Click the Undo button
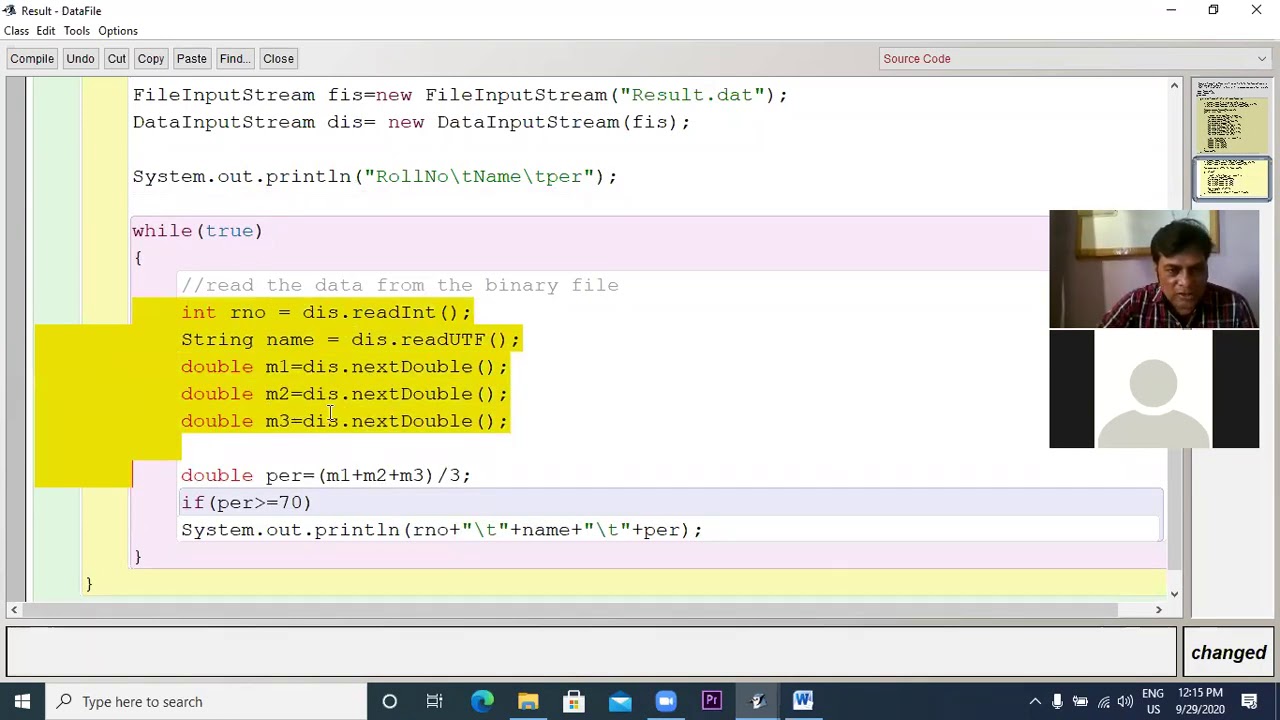The width and height of the screenshot is (1280, 720). [80, 59]
